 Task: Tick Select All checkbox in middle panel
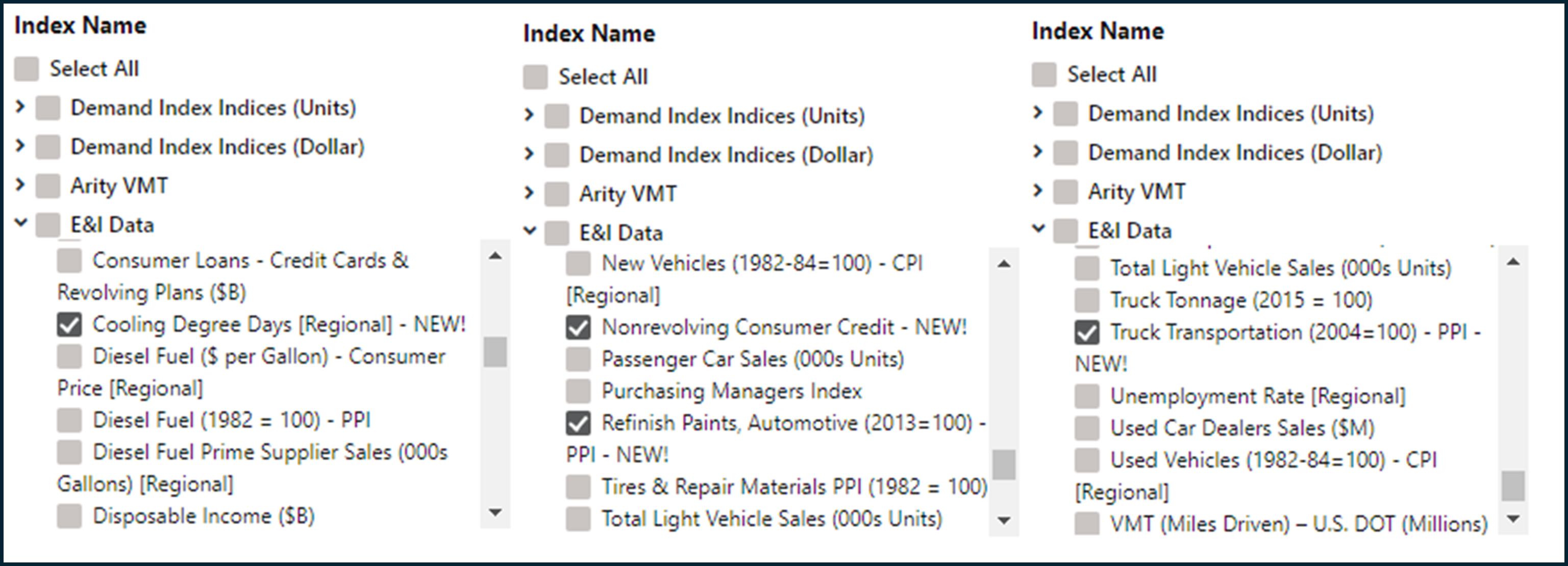[535, 78]
